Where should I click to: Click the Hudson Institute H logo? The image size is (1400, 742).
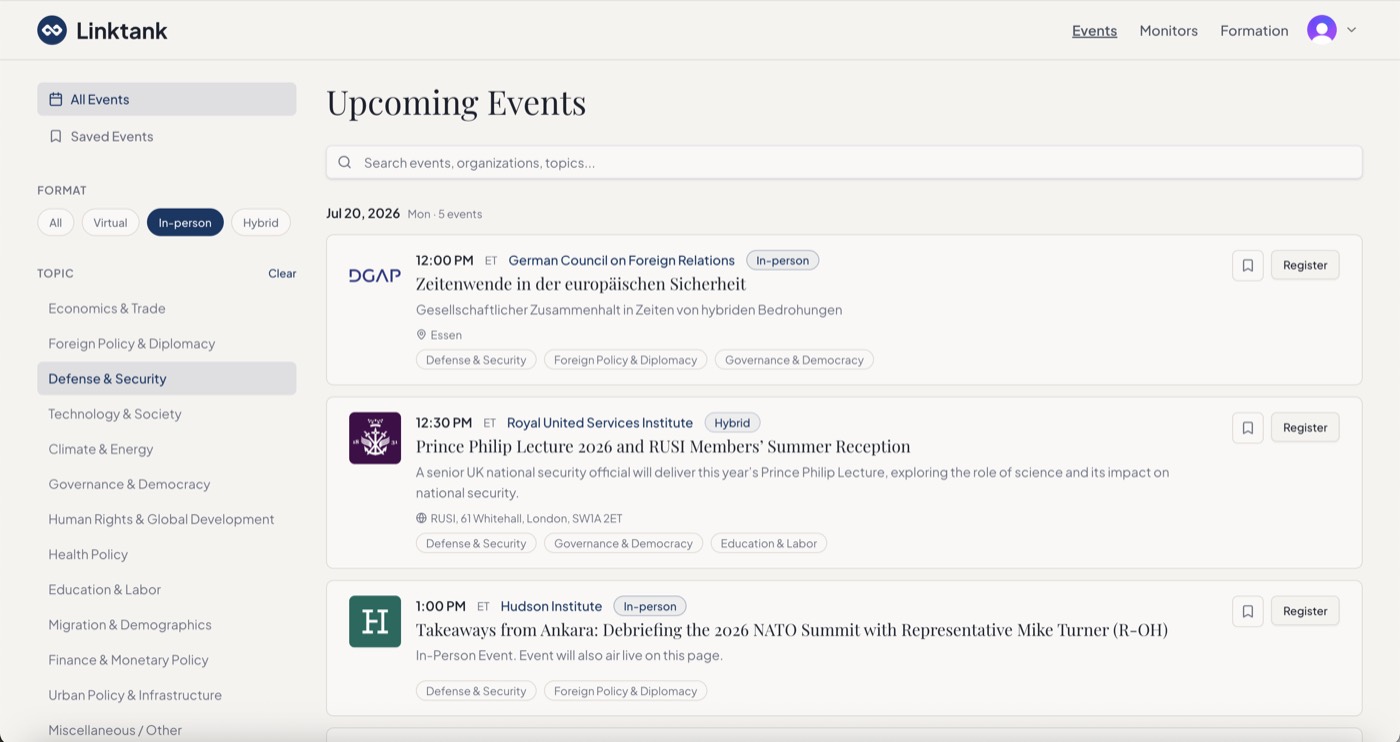coord(375,621)
